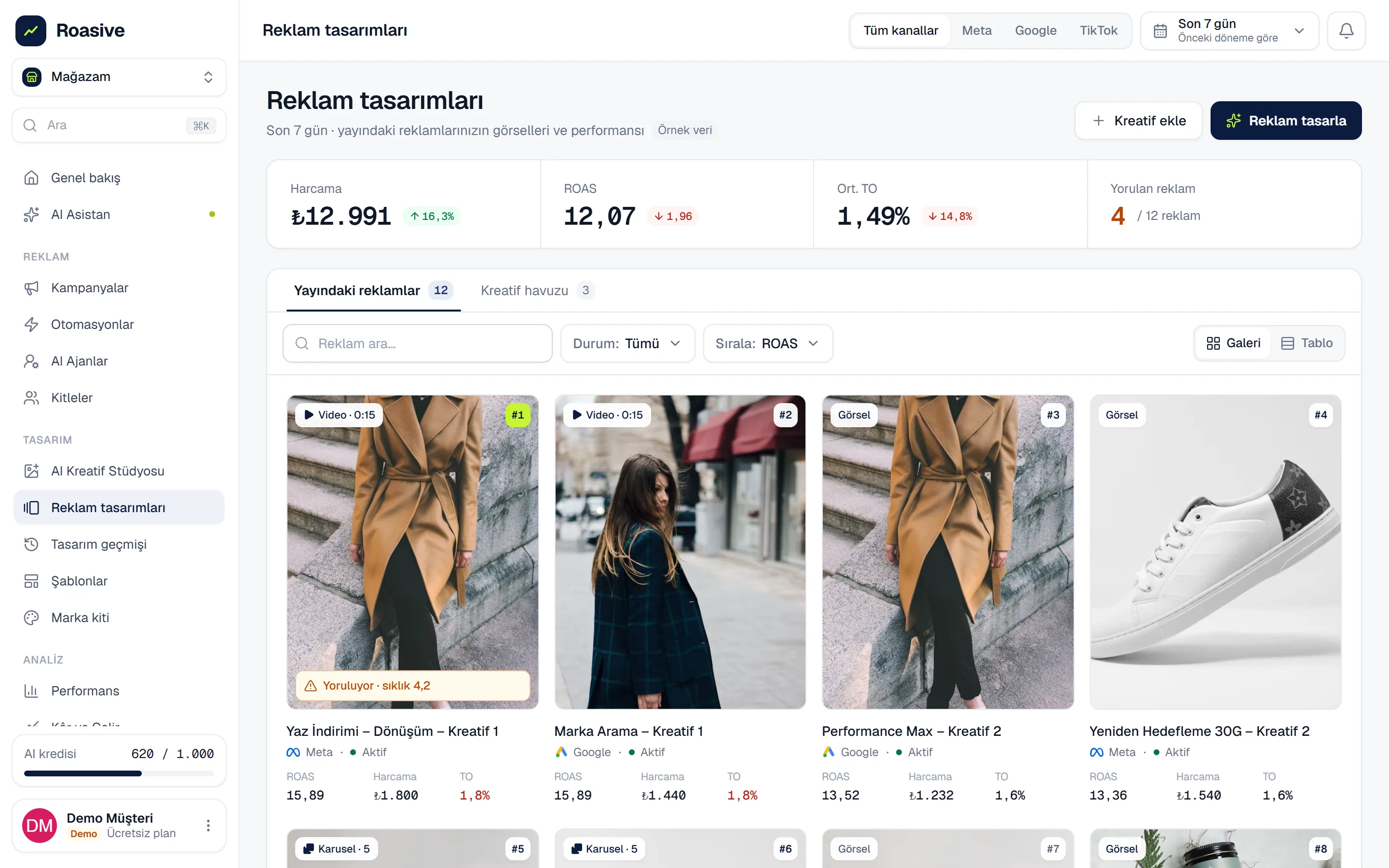Click the calendar icon in date selector
1389x868 pixels.
[1160, 31]
